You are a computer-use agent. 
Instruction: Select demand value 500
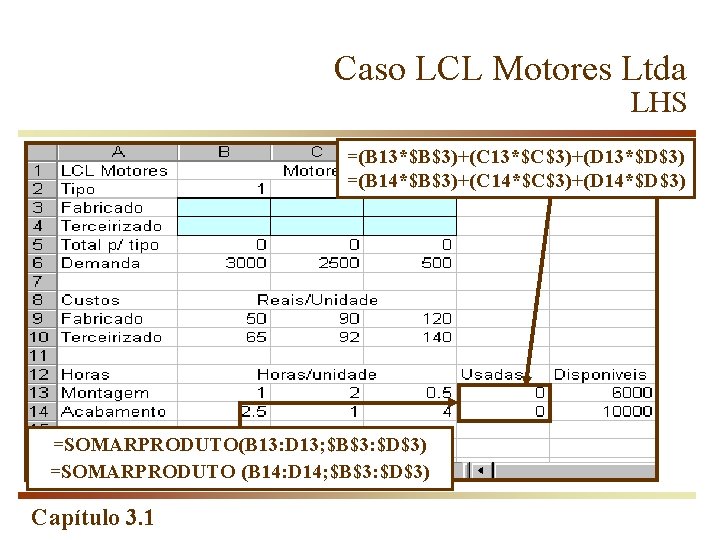pyautogui.click(x=410, y=263)
